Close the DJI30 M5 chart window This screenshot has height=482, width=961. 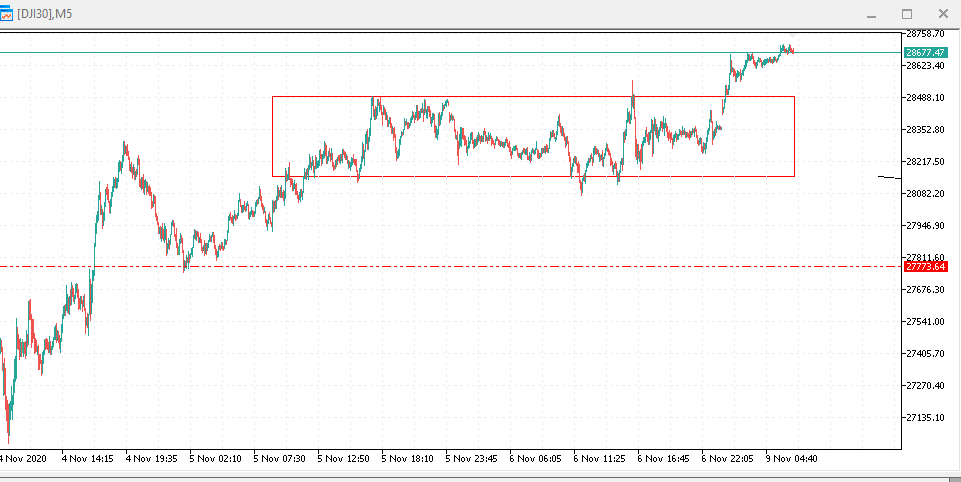click(943, 13)
